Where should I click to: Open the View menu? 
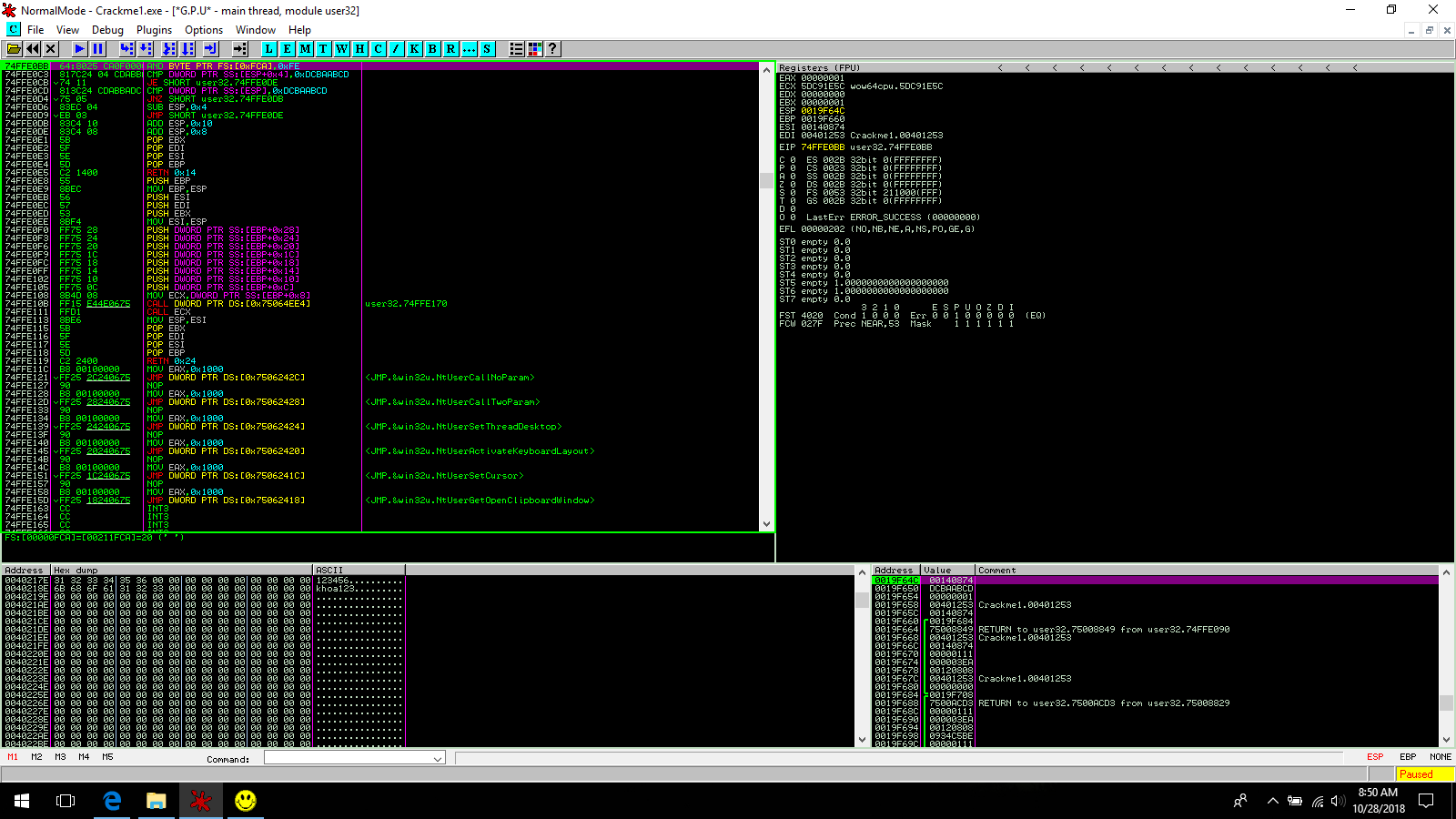pos(68,30)
